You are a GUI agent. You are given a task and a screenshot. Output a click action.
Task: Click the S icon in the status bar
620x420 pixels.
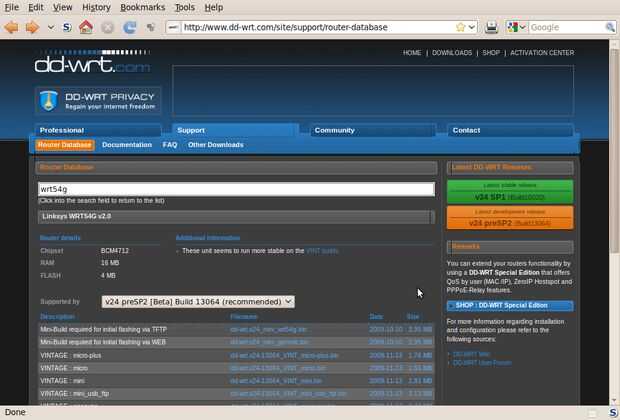pyautogui.click(x=612, y=412)
